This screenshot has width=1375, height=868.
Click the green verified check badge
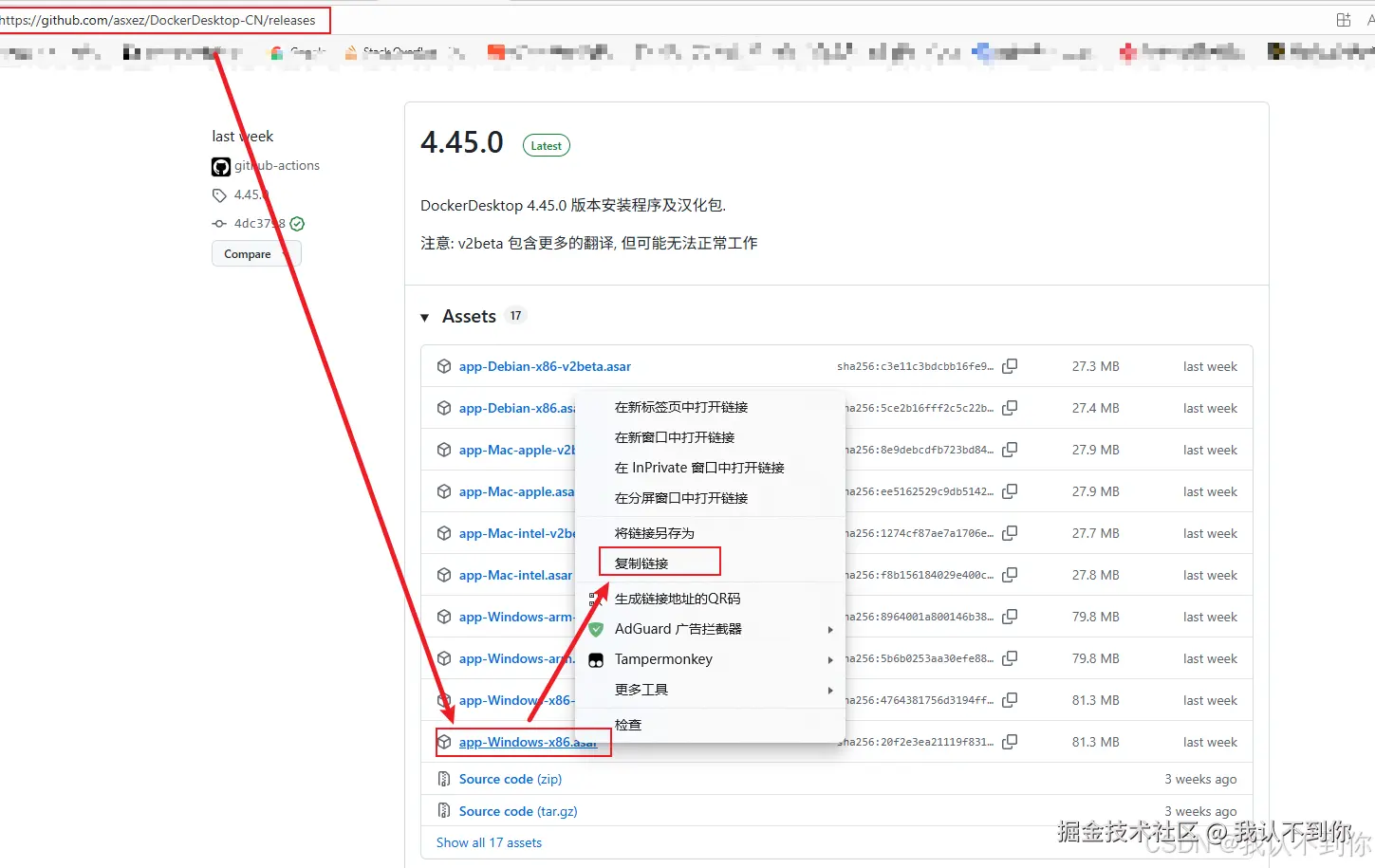click(x=297, y=224)
